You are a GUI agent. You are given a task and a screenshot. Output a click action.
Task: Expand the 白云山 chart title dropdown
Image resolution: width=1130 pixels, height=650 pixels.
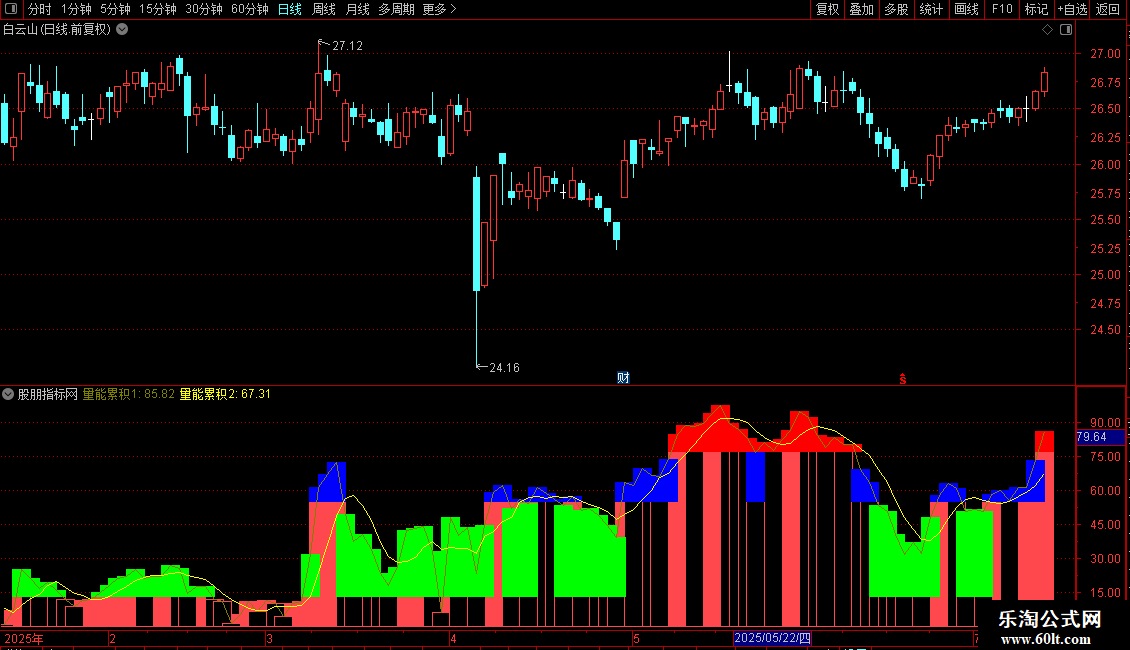[x=123, y=30]
